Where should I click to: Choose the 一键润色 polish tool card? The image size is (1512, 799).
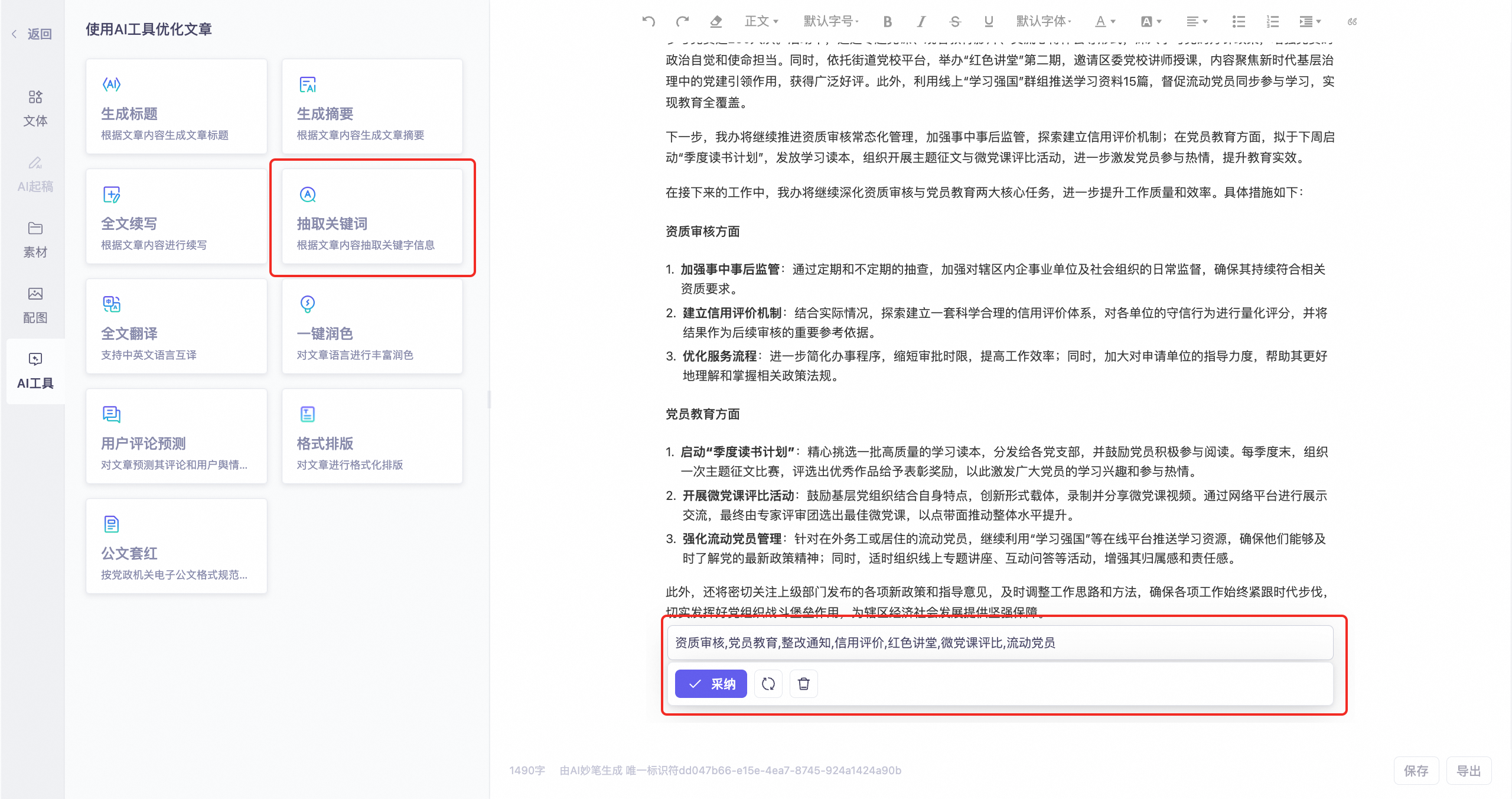click(x=372, y=326)
